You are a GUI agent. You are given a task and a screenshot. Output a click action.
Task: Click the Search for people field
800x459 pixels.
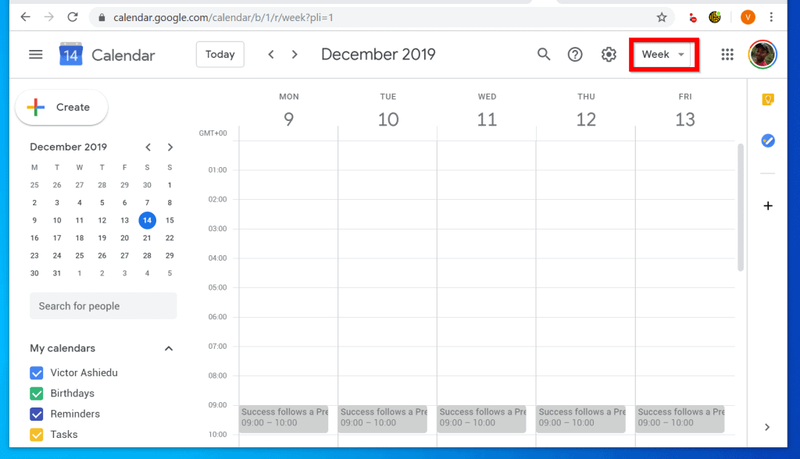click(103, 305)
